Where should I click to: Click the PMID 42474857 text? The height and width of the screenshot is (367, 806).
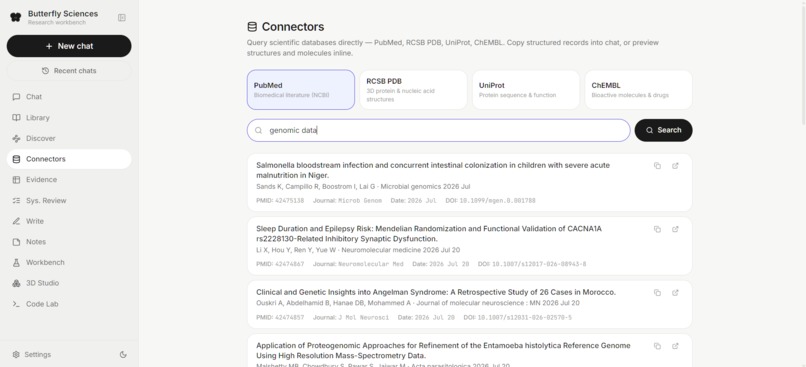coord(280,318)
